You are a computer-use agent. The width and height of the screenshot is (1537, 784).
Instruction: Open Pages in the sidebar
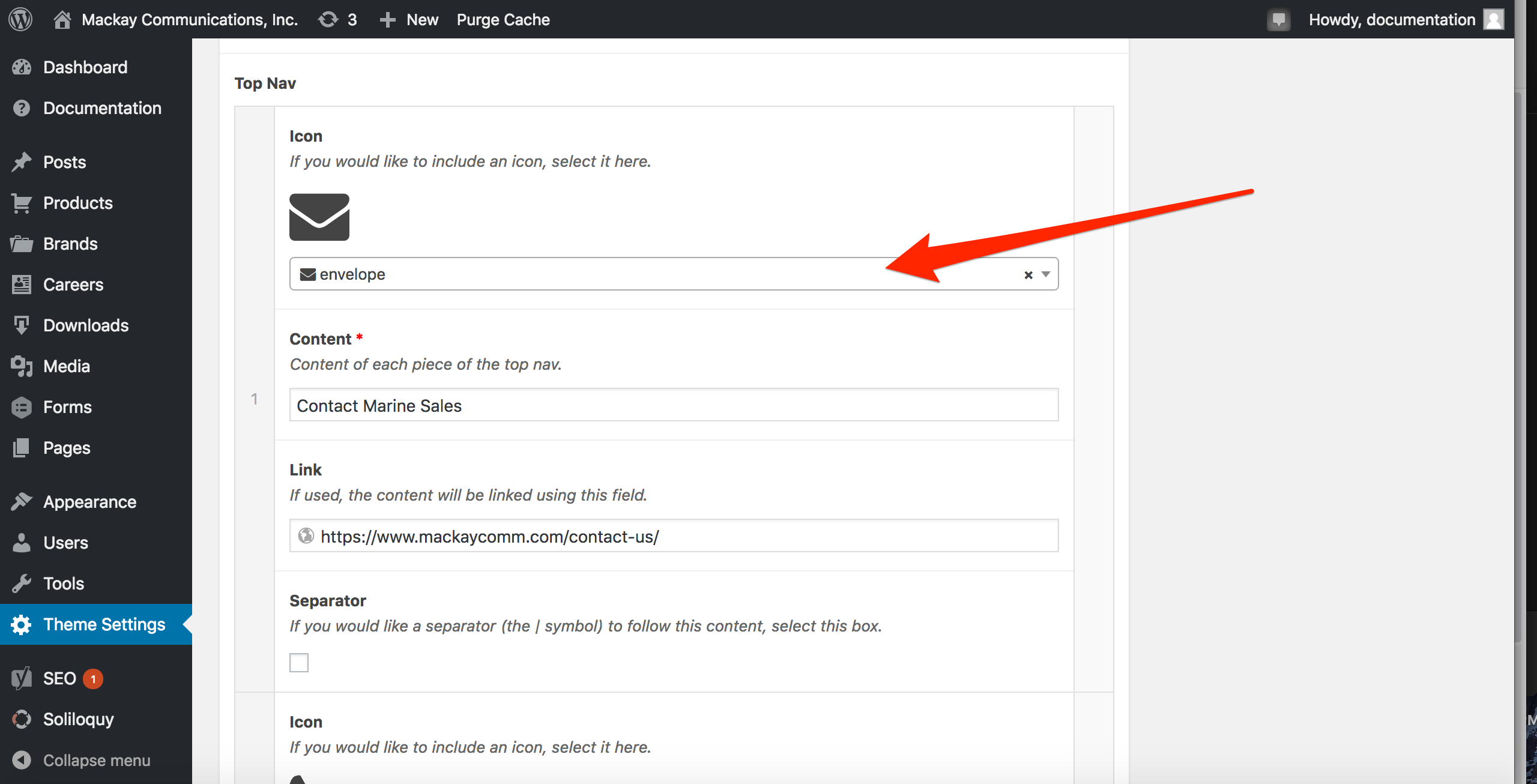tap(96, 448)
